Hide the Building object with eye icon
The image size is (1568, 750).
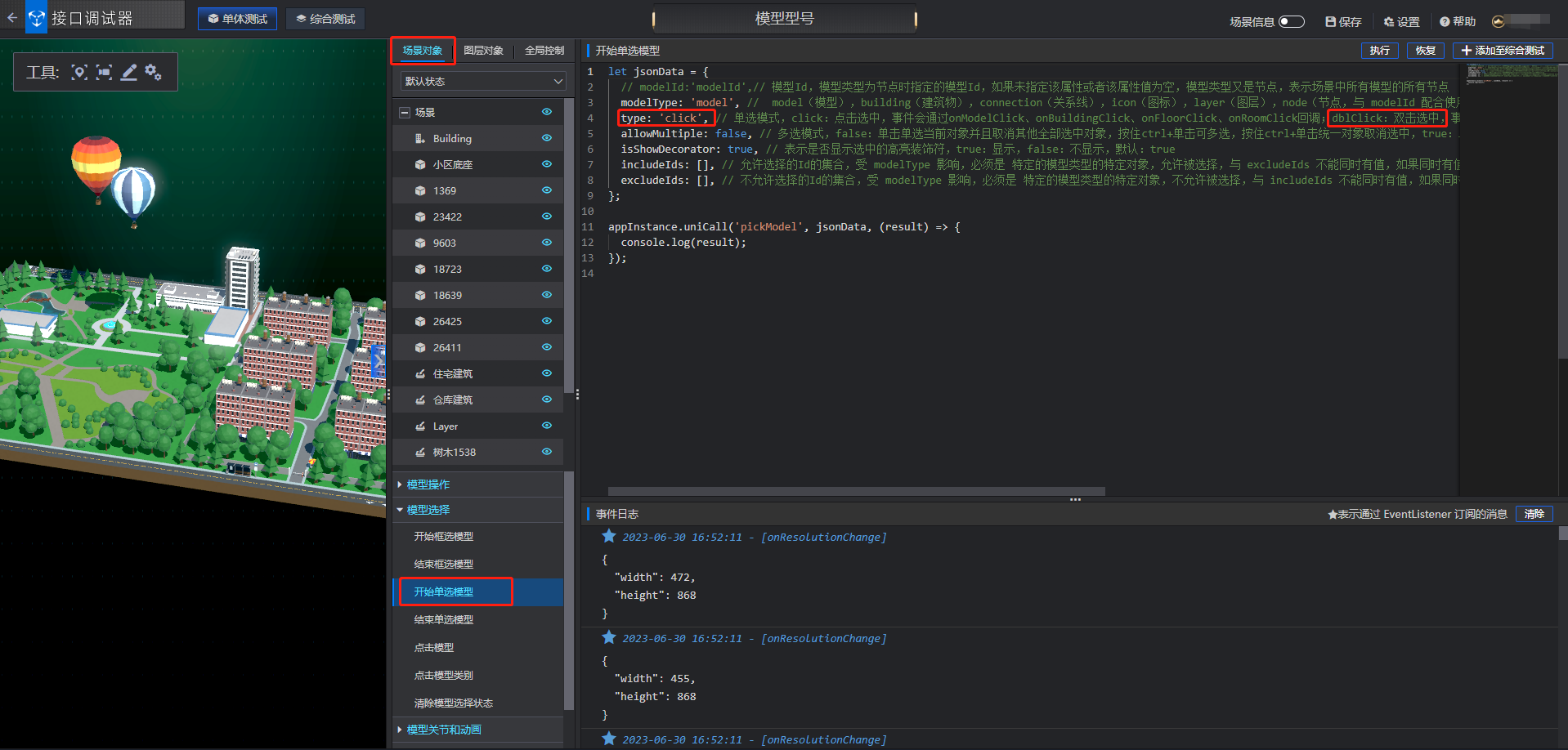tap(546, 138)
